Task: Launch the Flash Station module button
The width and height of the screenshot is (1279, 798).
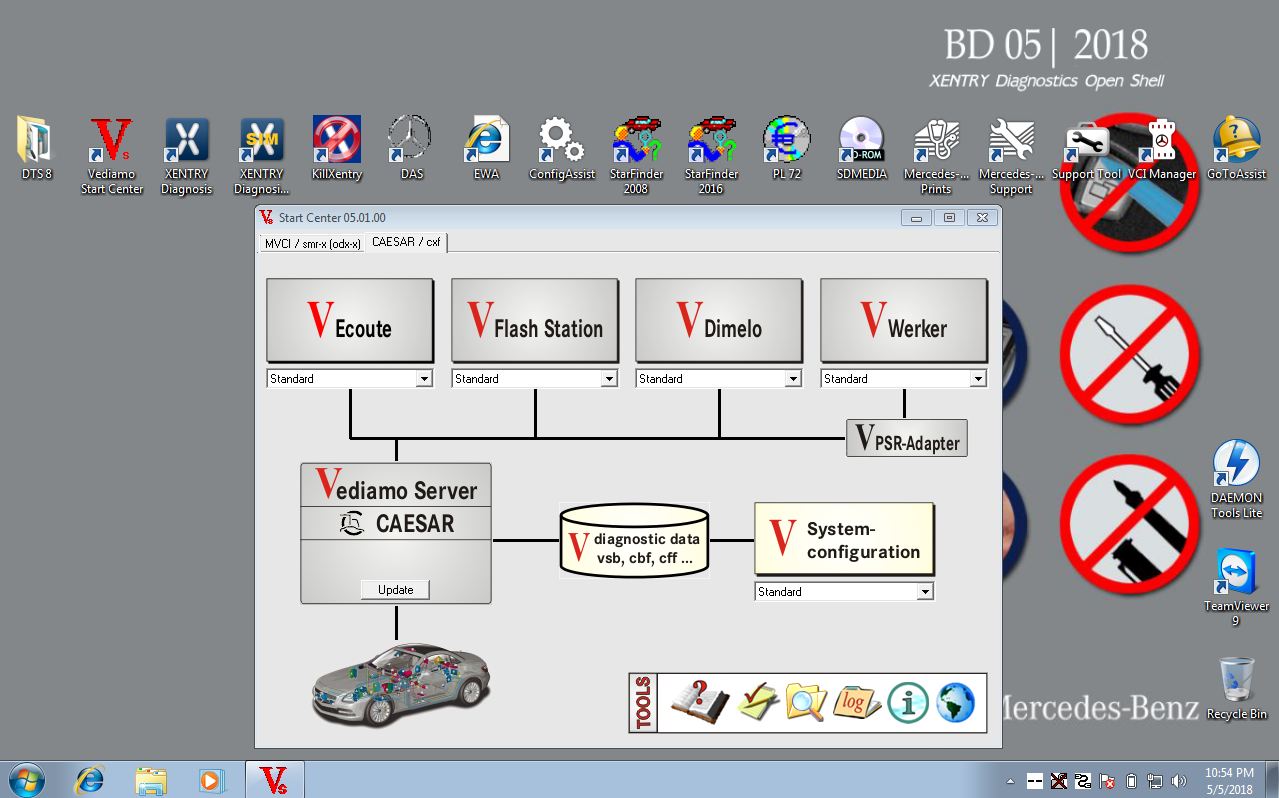Action: click(535, 320)
